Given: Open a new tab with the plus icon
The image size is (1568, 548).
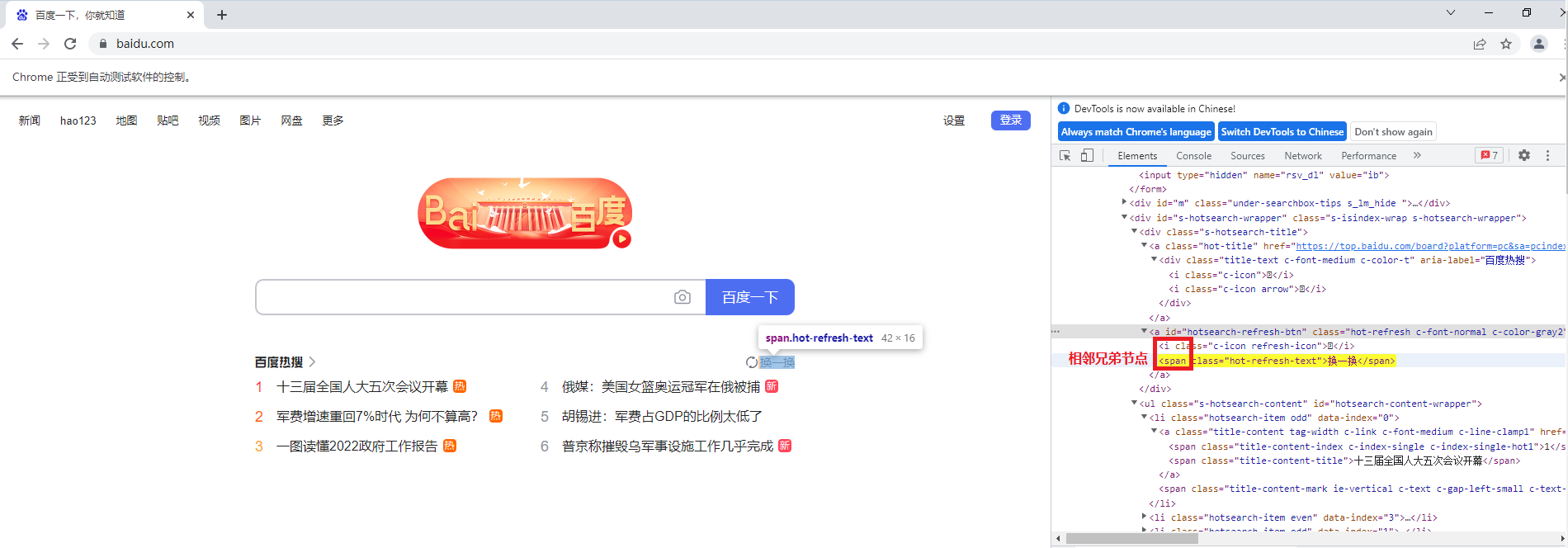Looking at the screenshot, I should 222,15.
